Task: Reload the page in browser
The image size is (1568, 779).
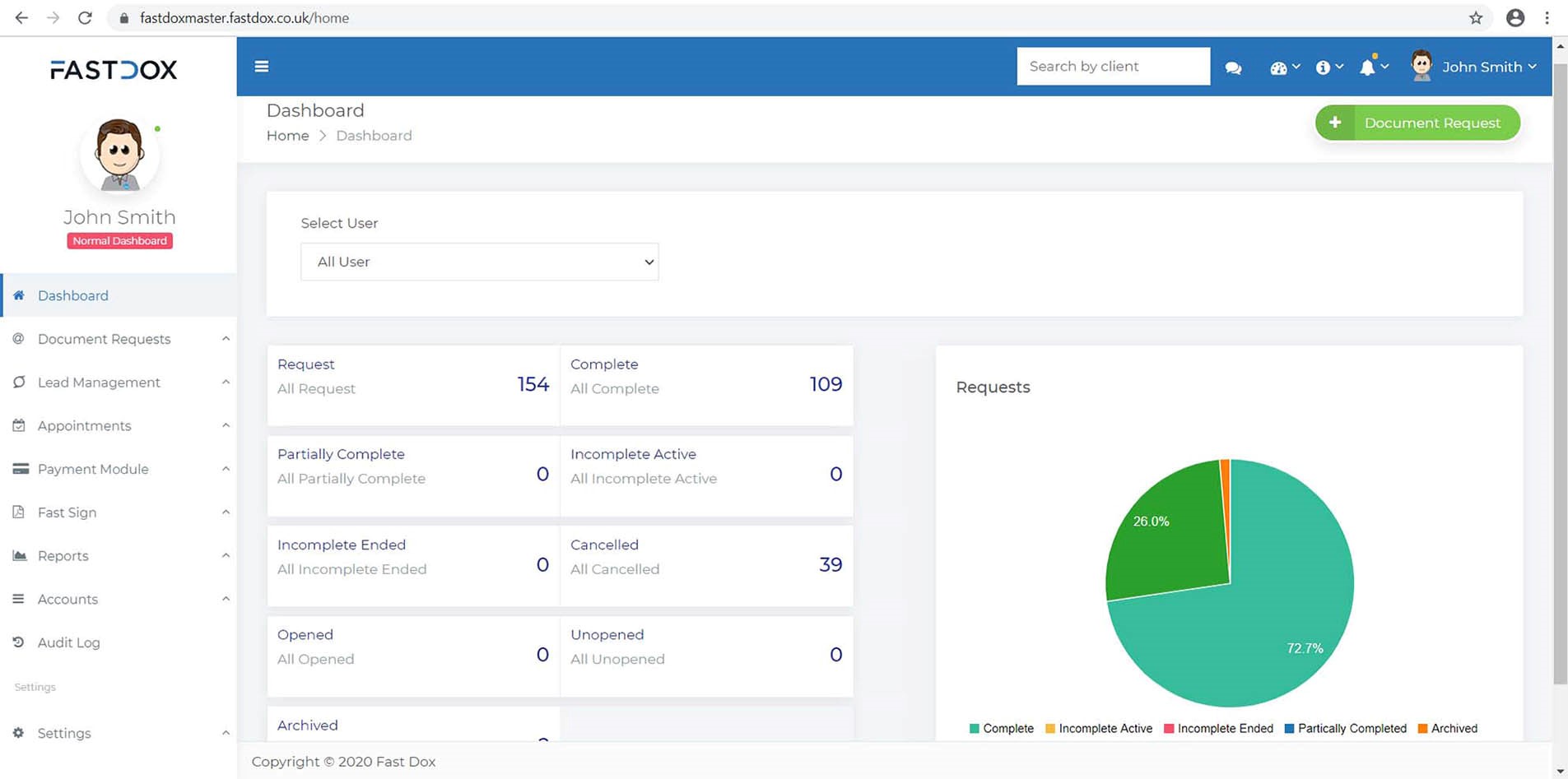Action: pyautogui.click(x=85, y=18)
